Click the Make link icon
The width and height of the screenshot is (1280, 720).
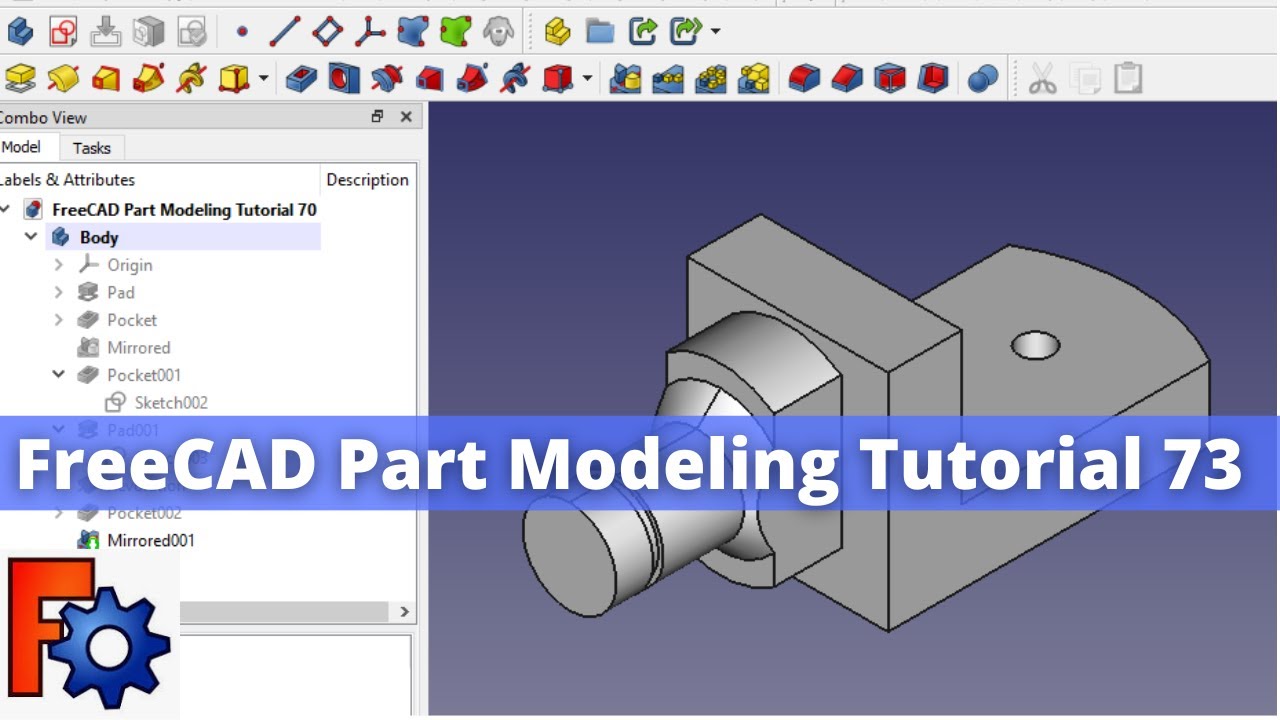[x=643, y=32]
